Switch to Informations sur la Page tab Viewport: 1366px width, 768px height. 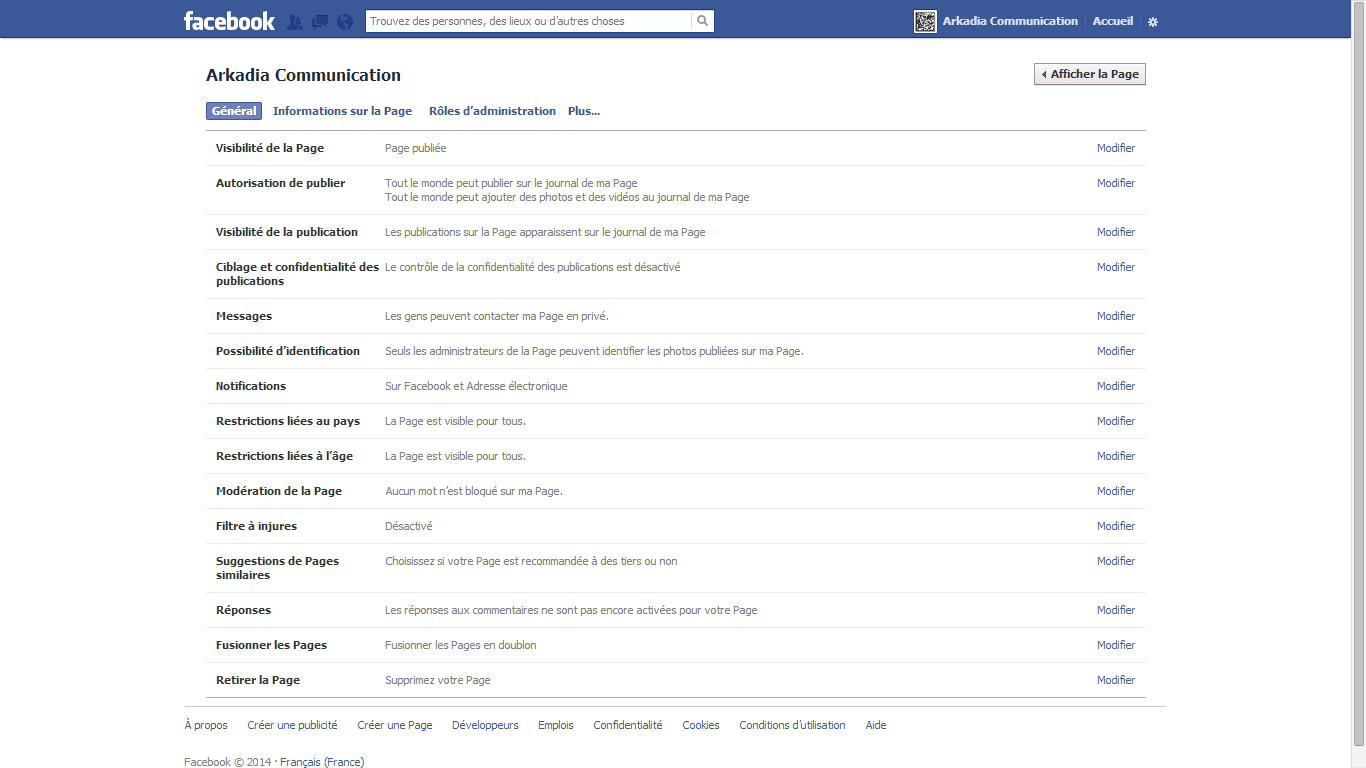[342, 111]
